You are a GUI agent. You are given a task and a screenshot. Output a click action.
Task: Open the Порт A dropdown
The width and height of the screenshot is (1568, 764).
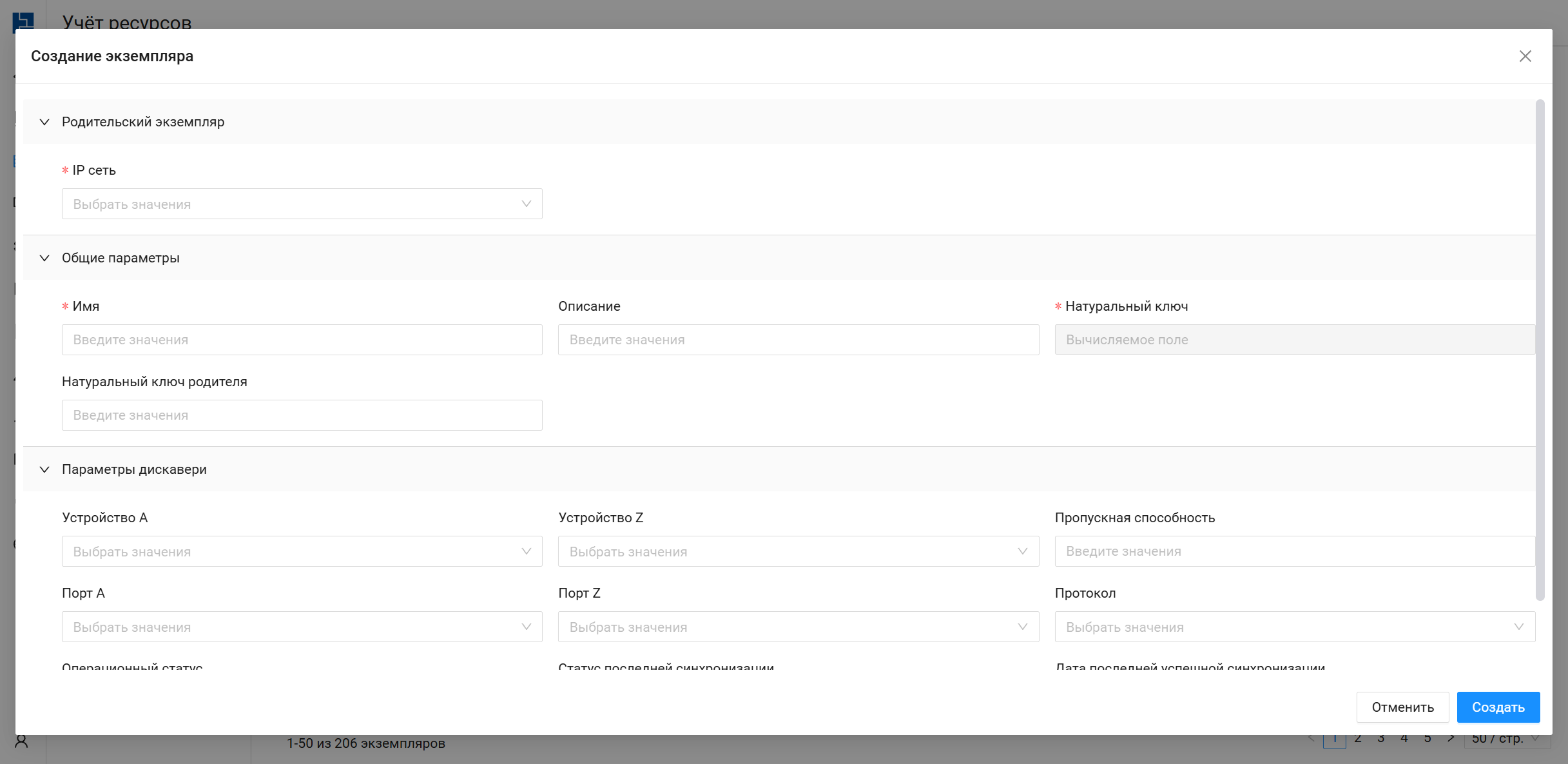(x=302, y=627)
